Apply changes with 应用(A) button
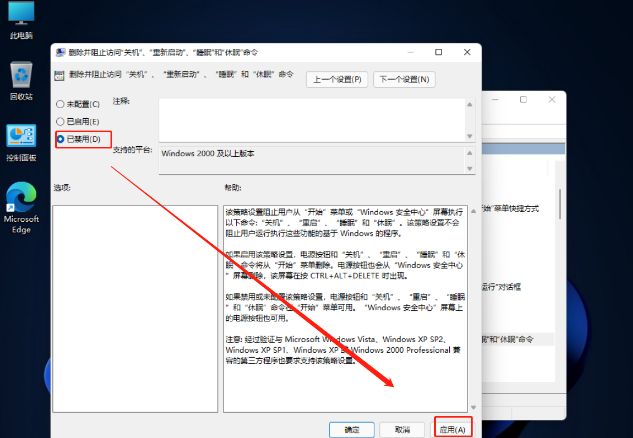 [453, 430]
